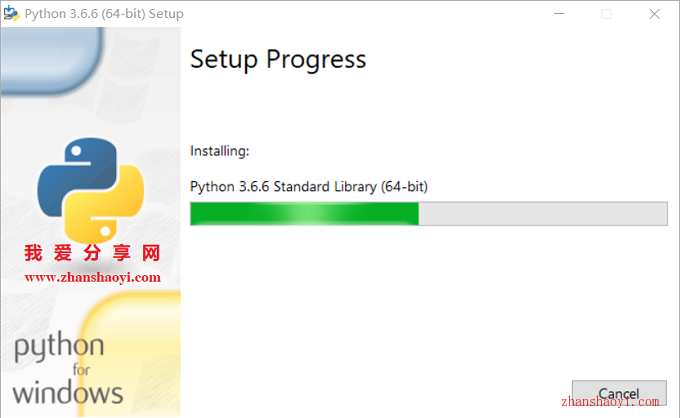Screen dimensions: 680x418
Task: Click the zhanshaoyi.com watermark near Cancel
Action: click(610, 402)
